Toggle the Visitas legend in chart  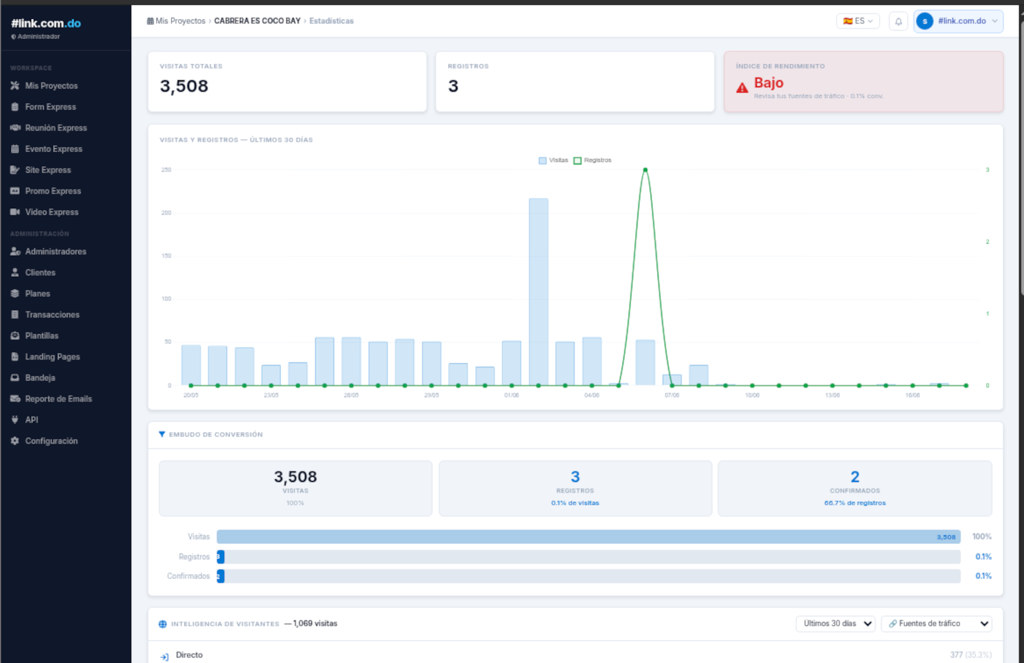[x=553, y=160]
